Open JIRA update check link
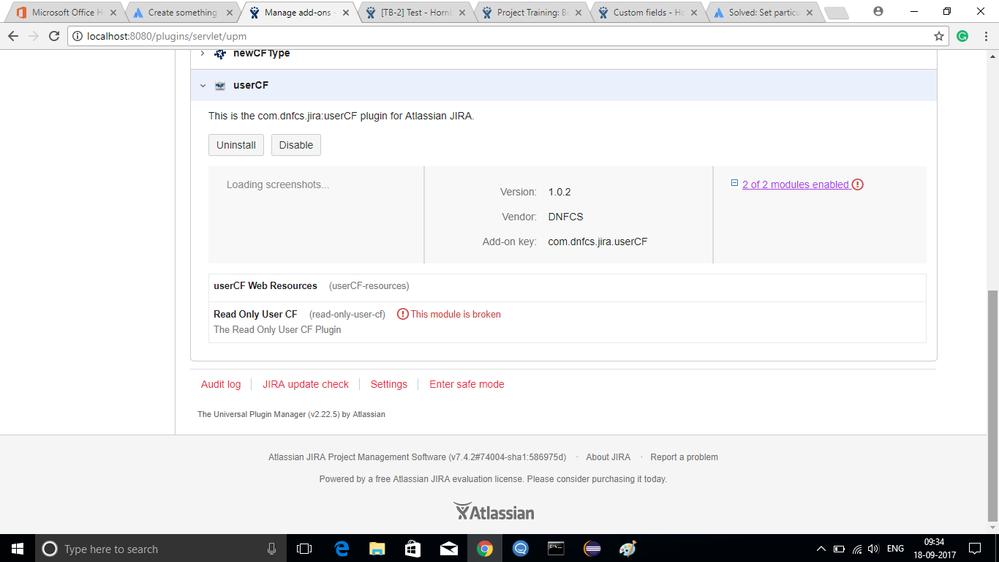Viewport: 999px width, 562px height. 306,384
